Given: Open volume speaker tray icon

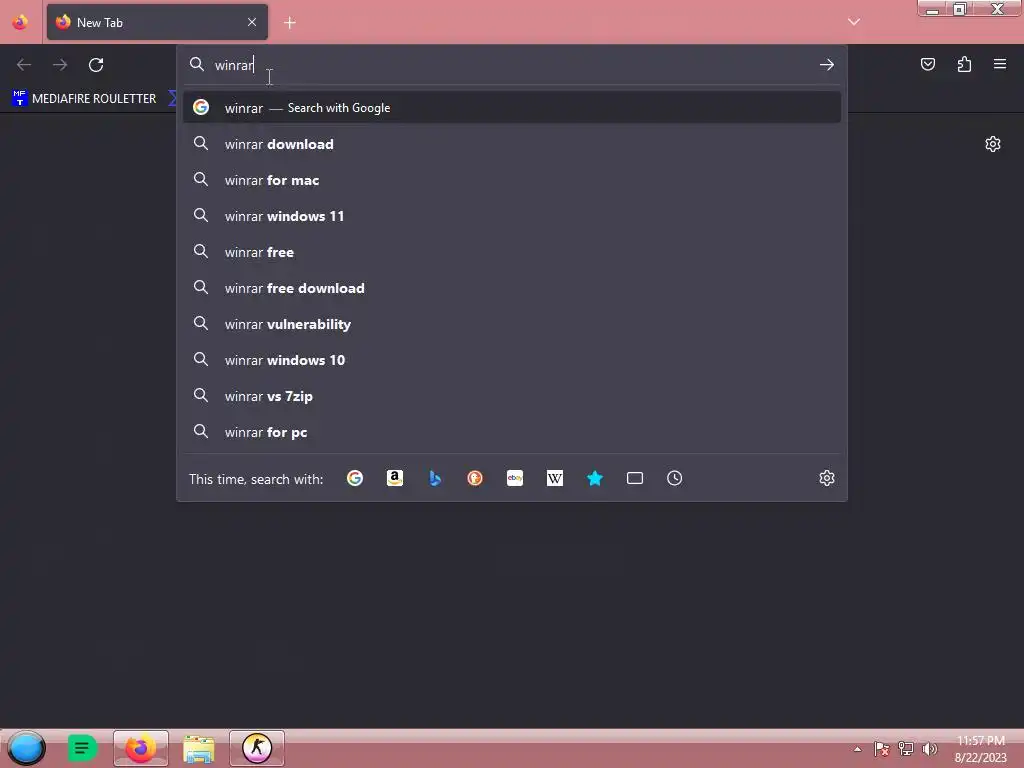Looking at the screenshot, I should (x=929, y=749).
